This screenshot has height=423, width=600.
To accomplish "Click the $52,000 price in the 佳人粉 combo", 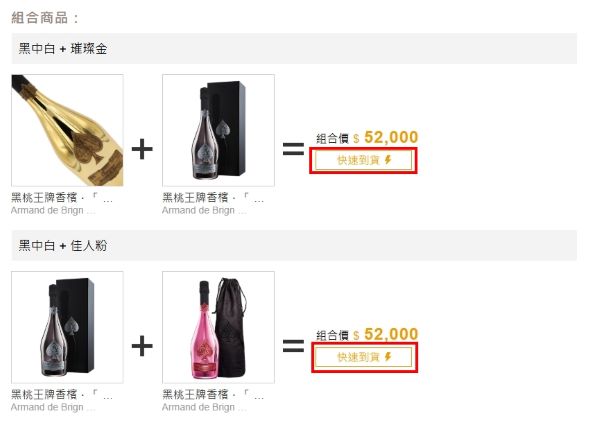I will [386, 334].
